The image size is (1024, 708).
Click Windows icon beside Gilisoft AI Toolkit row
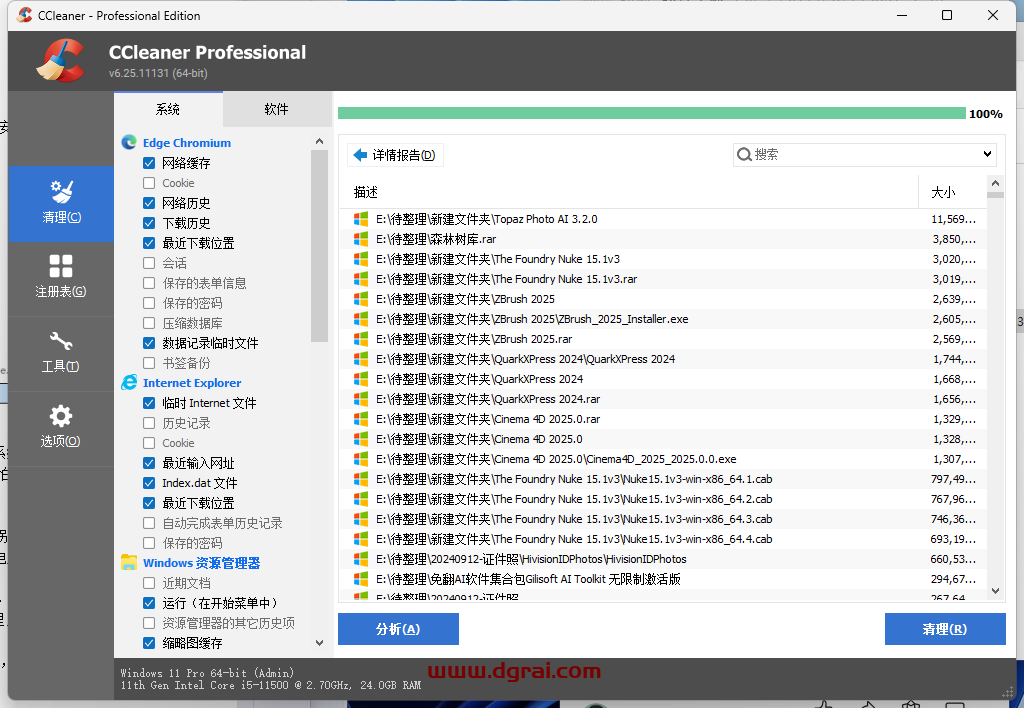(360, 579)
